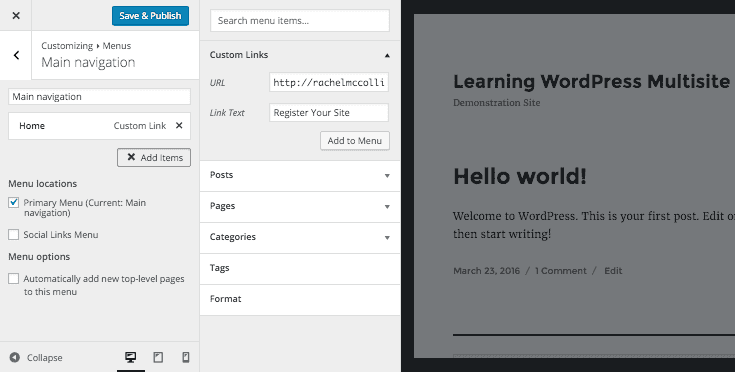Viewport: 735px width, 372px height.
Task: Open the Tags section
Action: click(300, 268)
